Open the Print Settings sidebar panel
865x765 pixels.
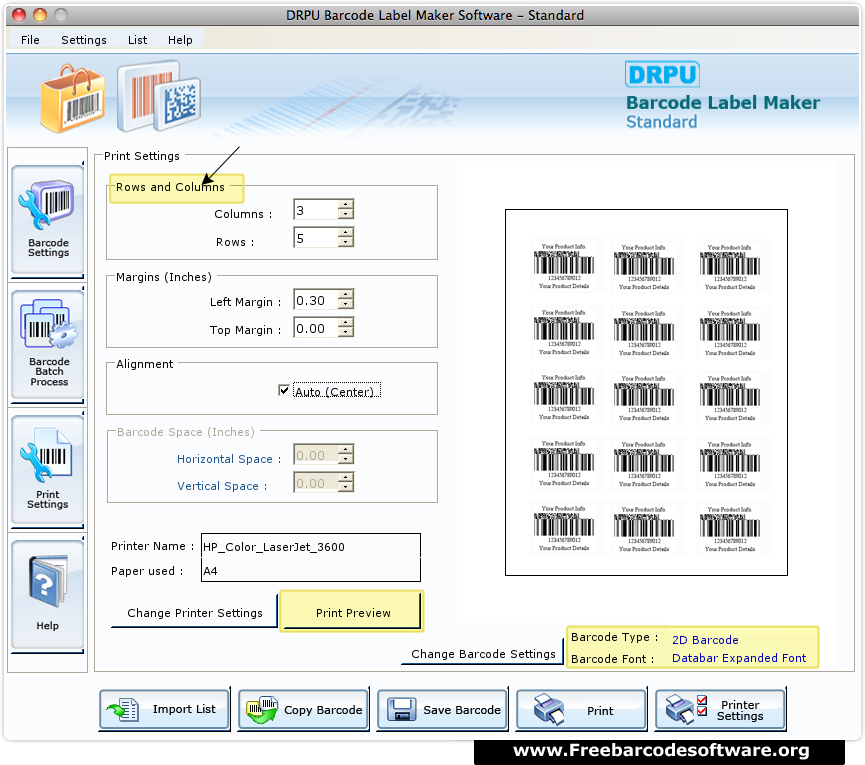tap(47, 469)
